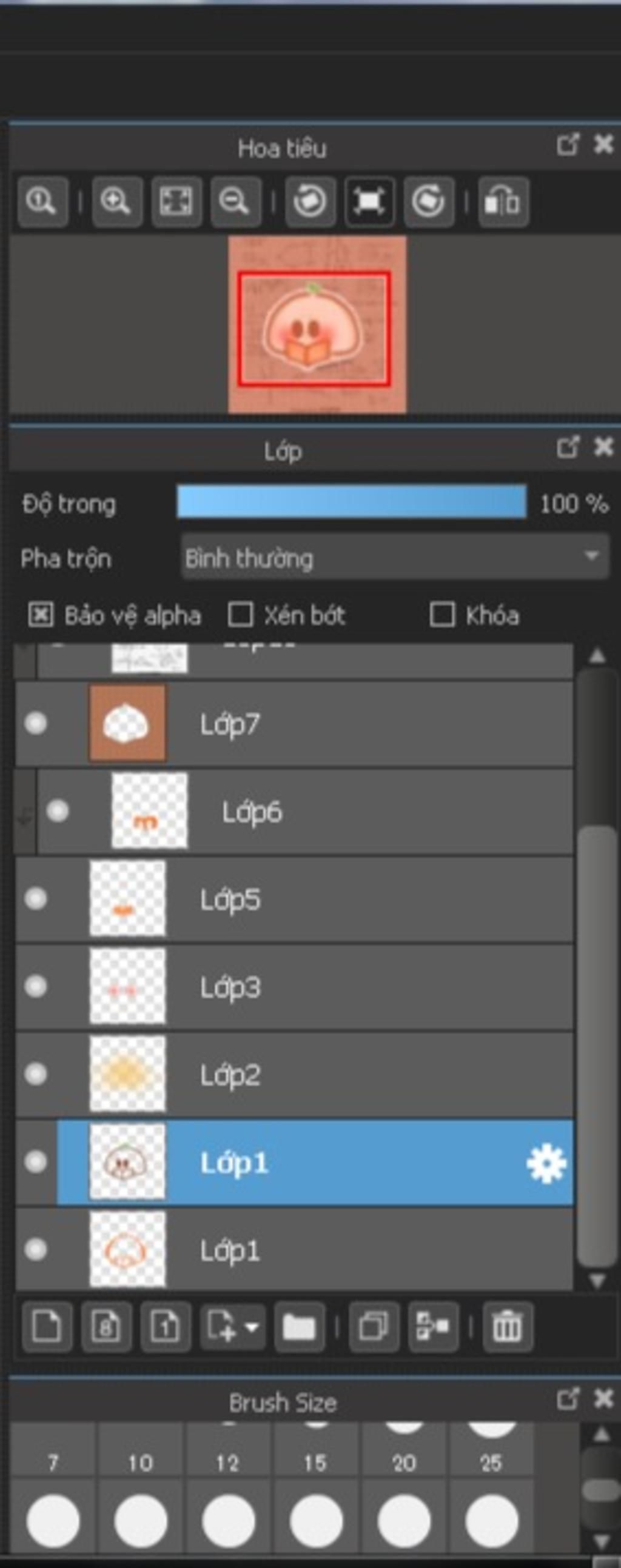Reset zoom to 100% in navigator

pyautogui.click(x=42, y=201)
